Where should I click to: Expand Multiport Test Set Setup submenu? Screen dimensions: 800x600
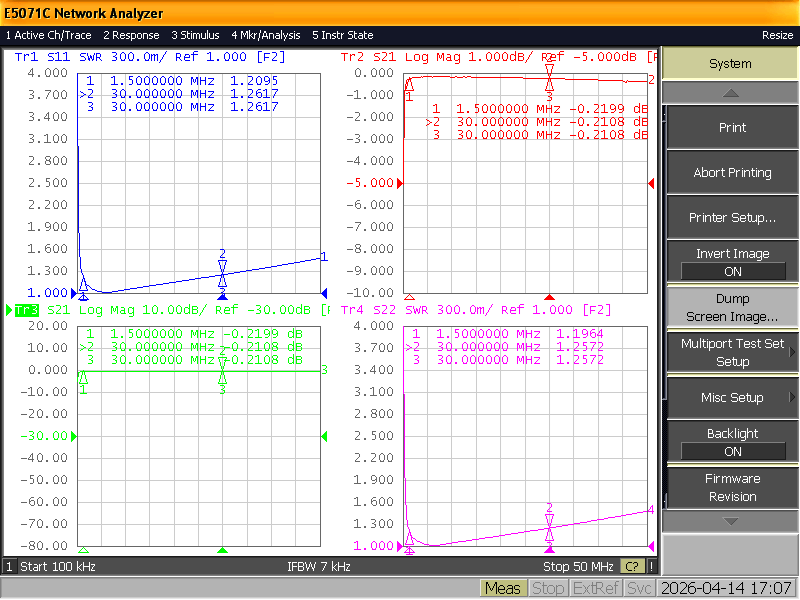(732, 352)
